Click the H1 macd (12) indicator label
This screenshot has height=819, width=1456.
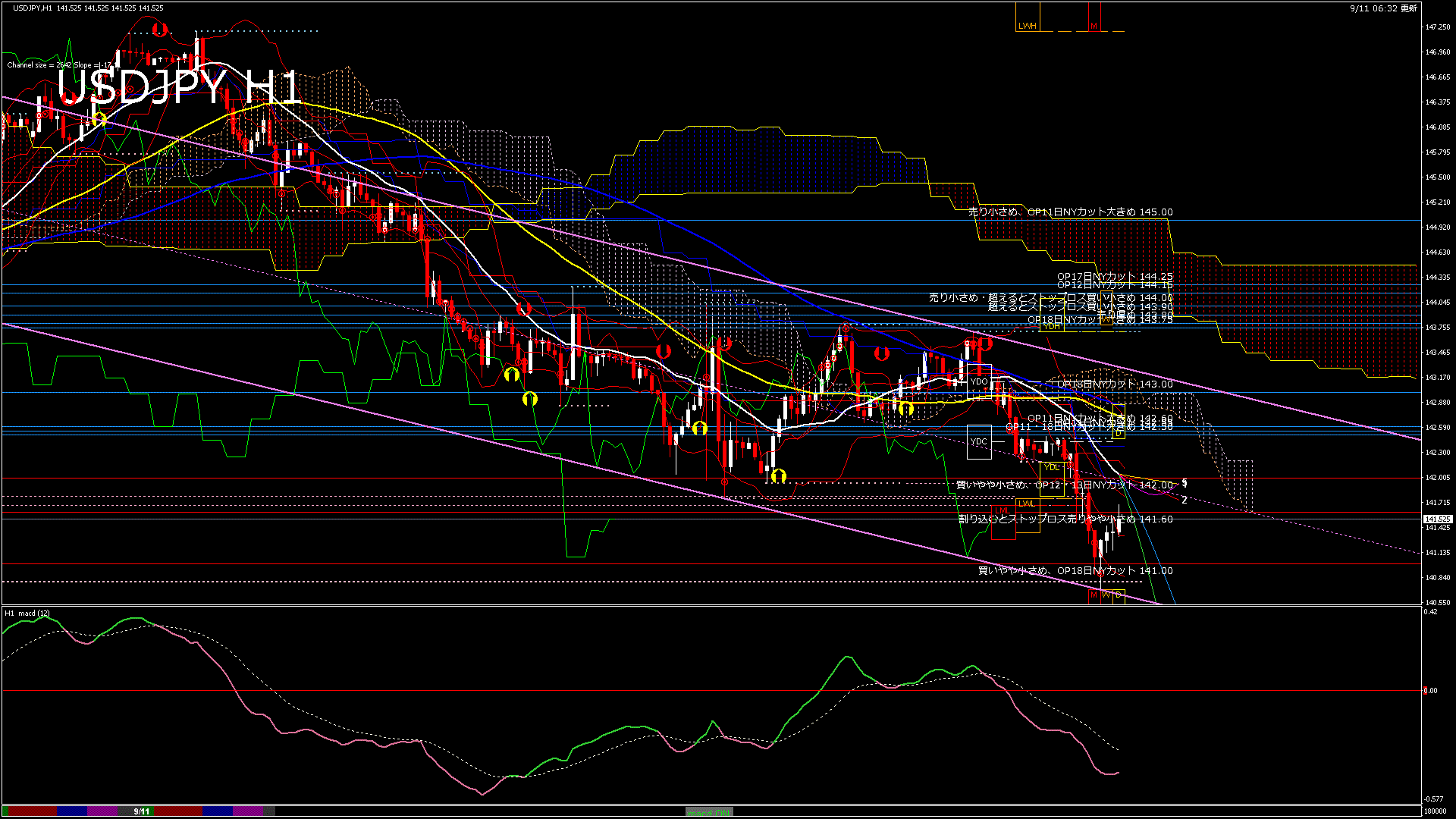click(27, 613)
